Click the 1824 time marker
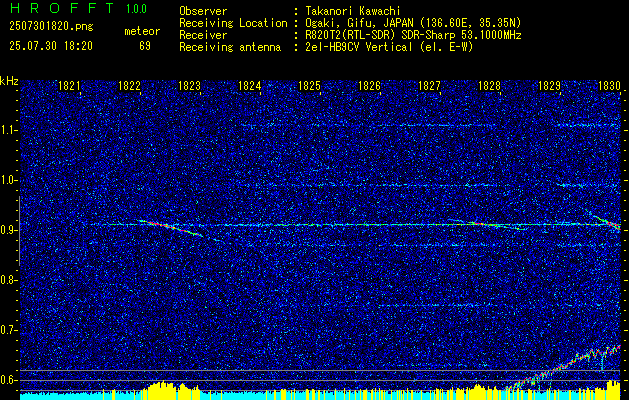Screen dimensions: 629x400 point(250,86)
